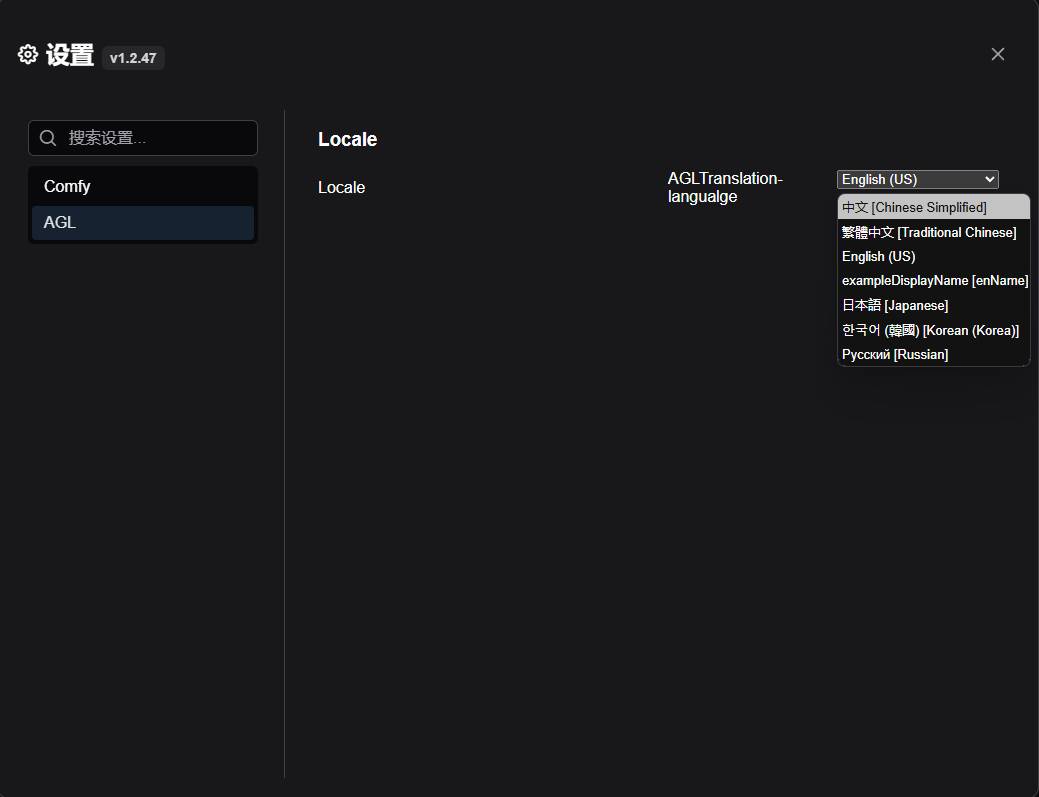Image resolution: width=1039 pixels, height=797 pixels.
Task: Click the dropdown chevron on language selector
Action: [x=989, y=179]
